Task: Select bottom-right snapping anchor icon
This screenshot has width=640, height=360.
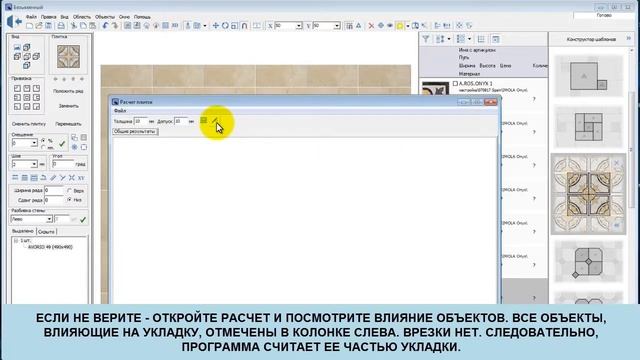Action: click(x=36, y=107)
